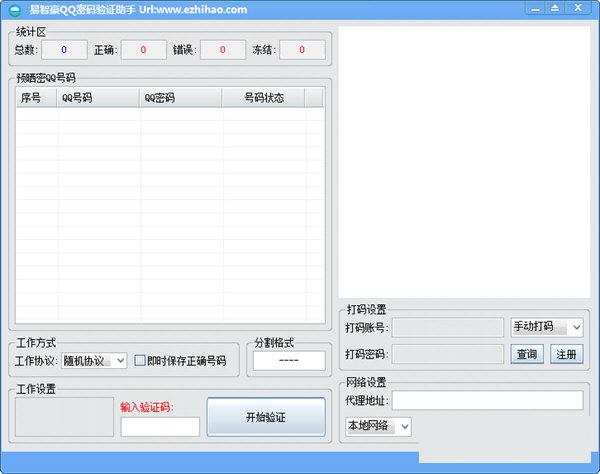
Task: Click the 分割格式 separator format field
Action: pyautogui.click(x=288, y=361)
